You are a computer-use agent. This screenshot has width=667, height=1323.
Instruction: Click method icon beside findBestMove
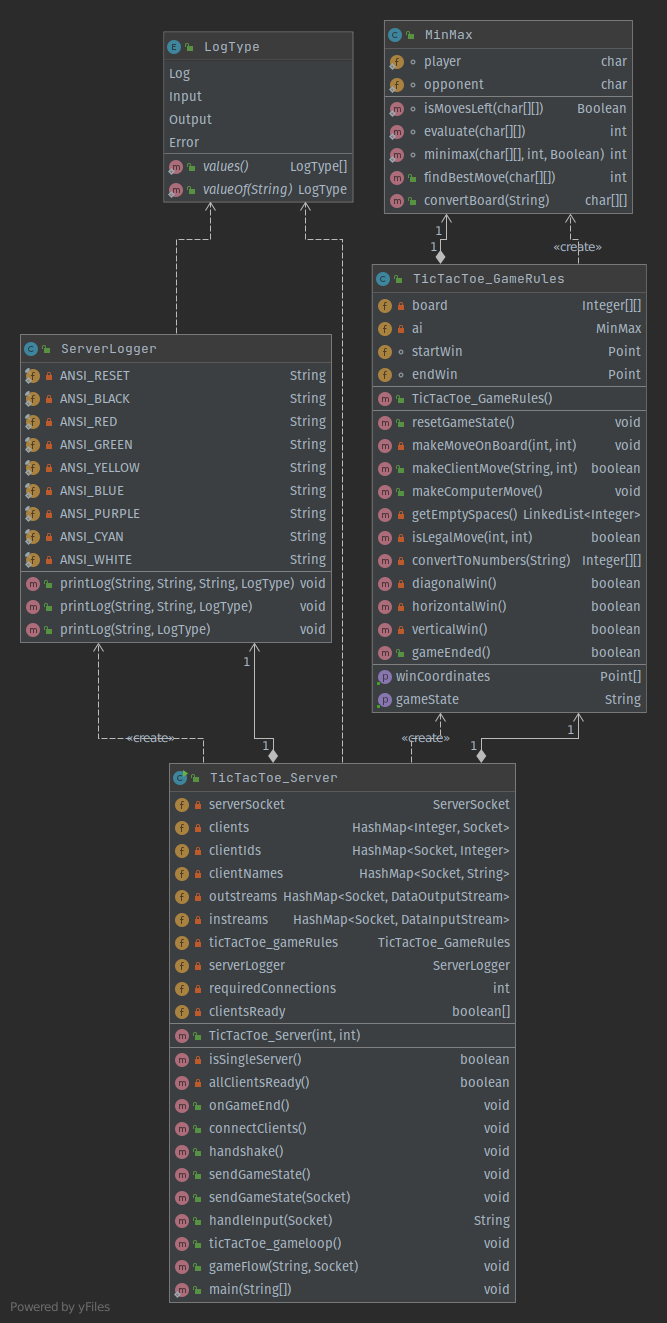(x=397, y=177)
